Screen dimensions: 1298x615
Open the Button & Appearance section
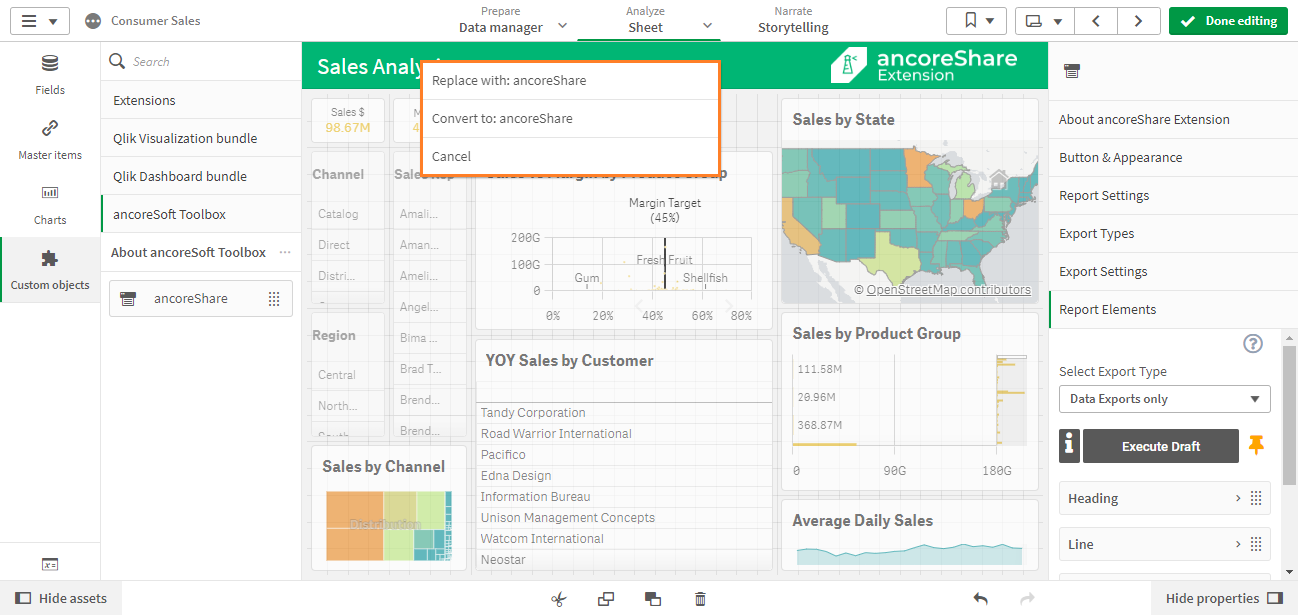click(1173, 157)
